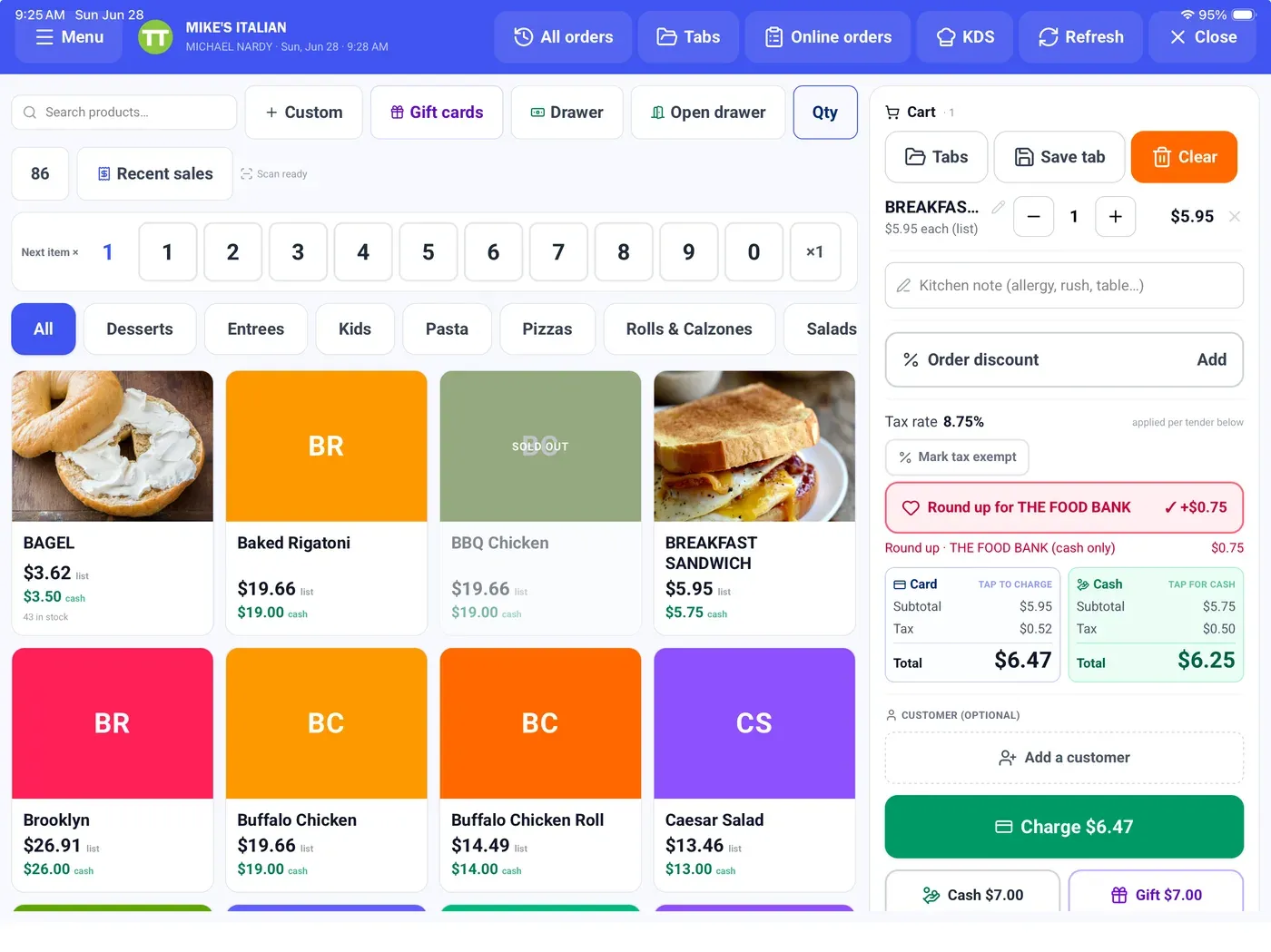Toggle Mark tax exempt
This screenshot has width=1271, height=952.
point(957,457)
